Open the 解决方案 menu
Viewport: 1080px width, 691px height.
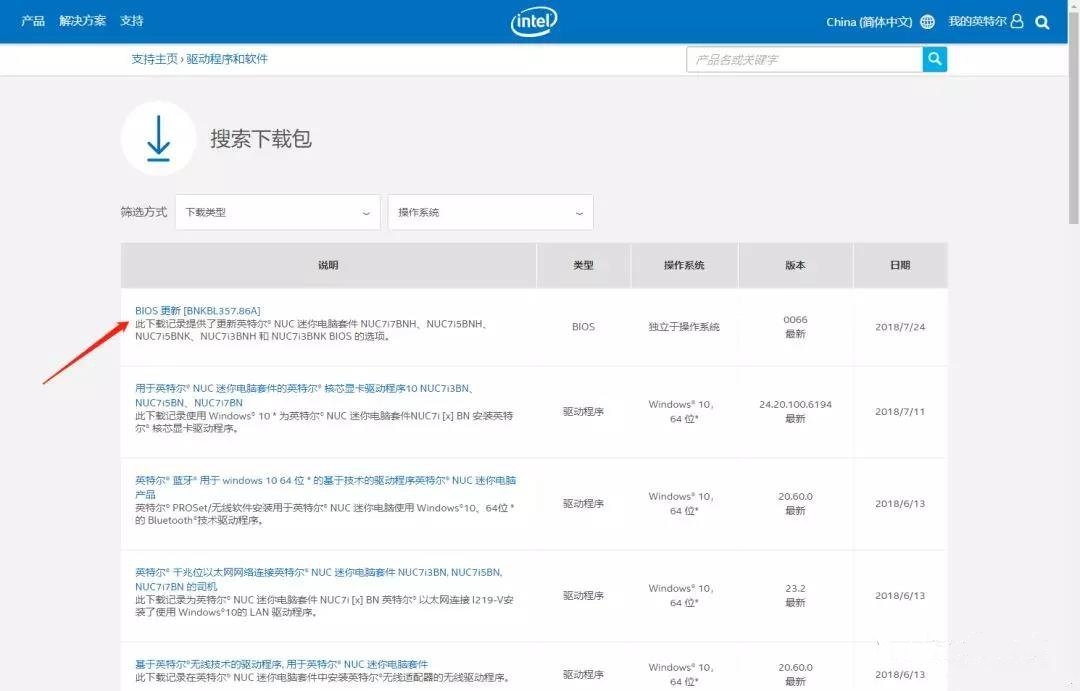point(83,21)
